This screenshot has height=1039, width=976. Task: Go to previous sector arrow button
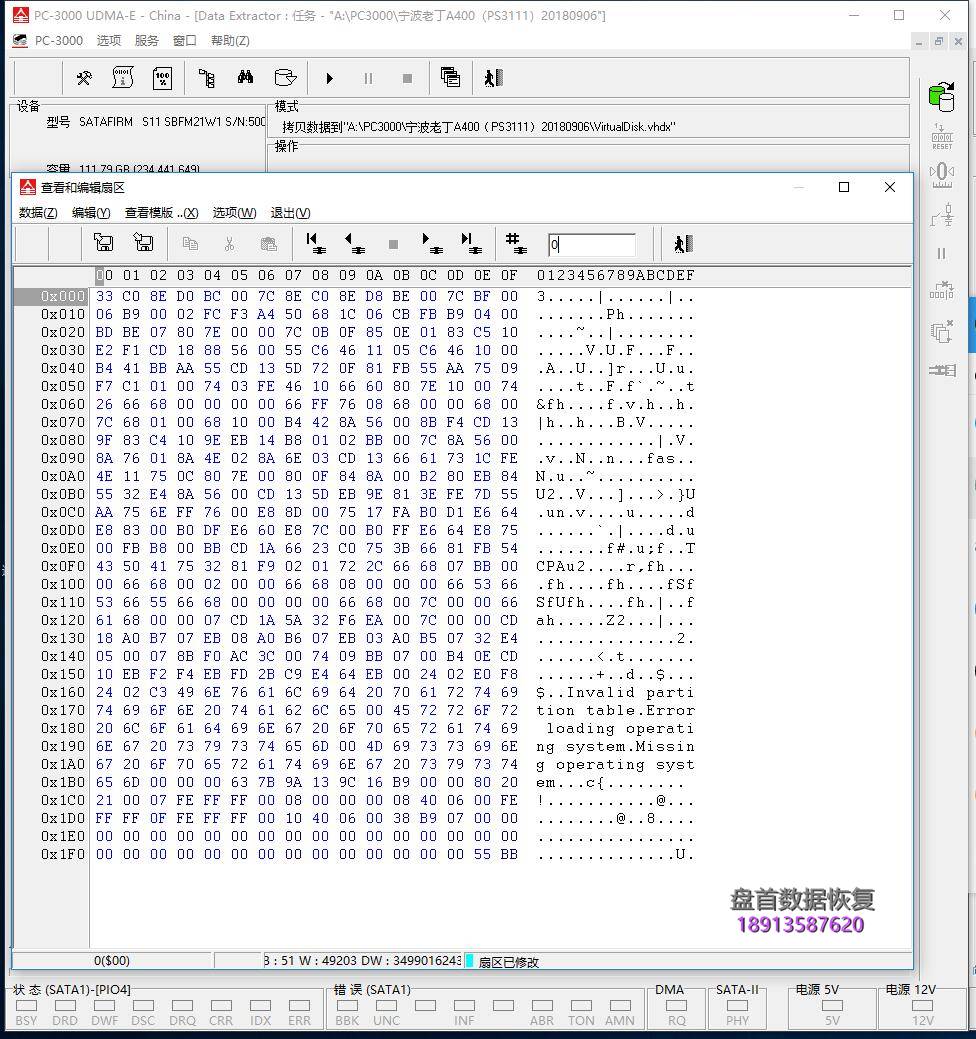(354, 243)
